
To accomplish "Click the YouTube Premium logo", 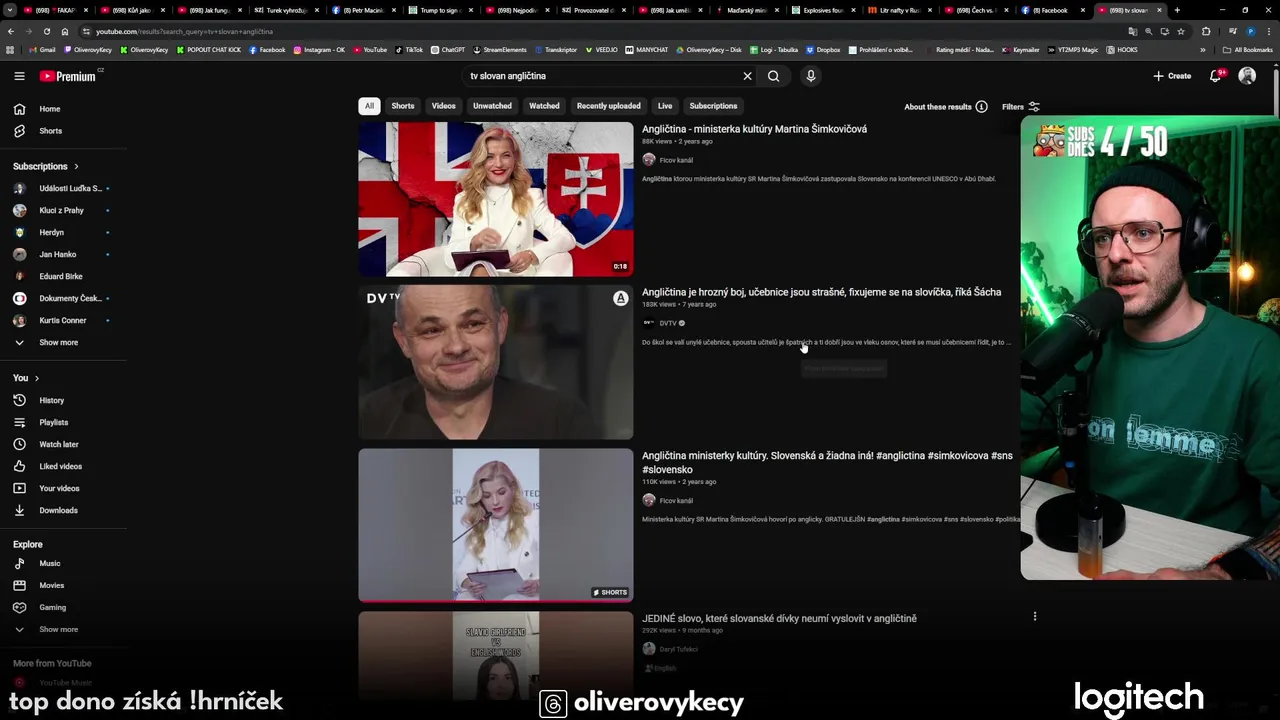I will [x=68, y=76].
